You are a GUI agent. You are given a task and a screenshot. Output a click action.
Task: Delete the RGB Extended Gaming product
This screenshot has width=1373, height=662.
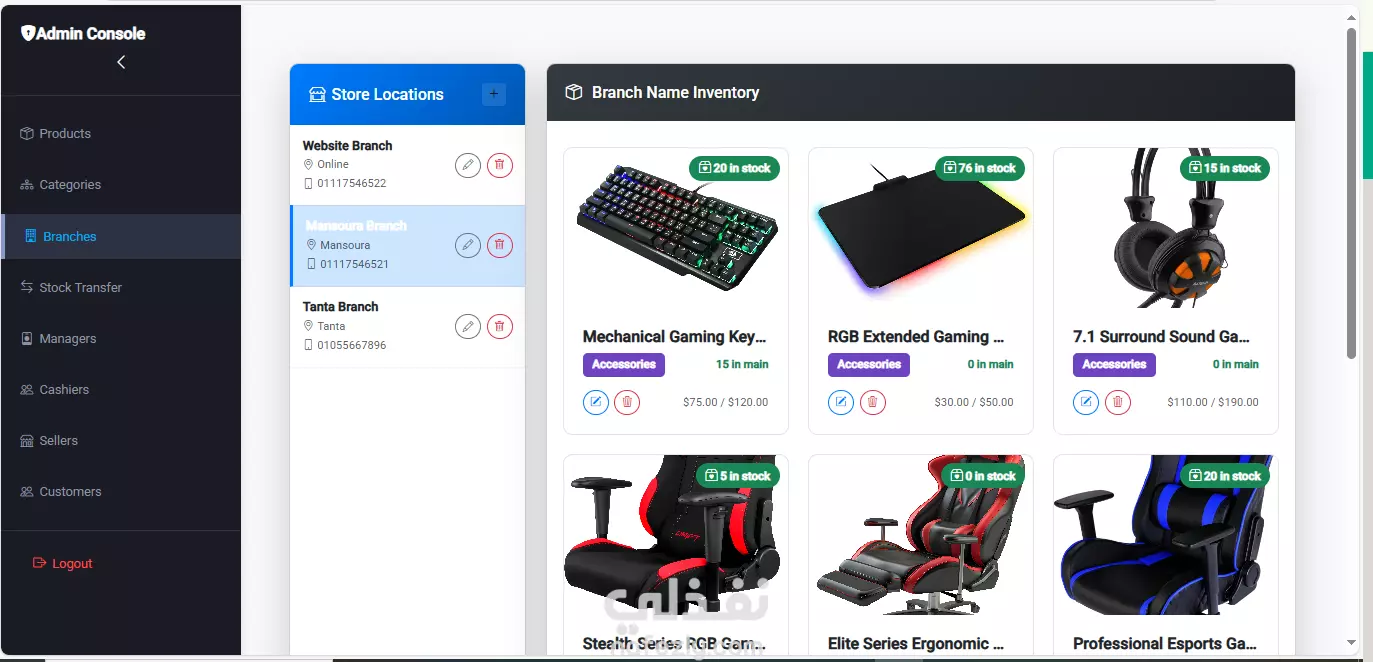tap(873, 402)
